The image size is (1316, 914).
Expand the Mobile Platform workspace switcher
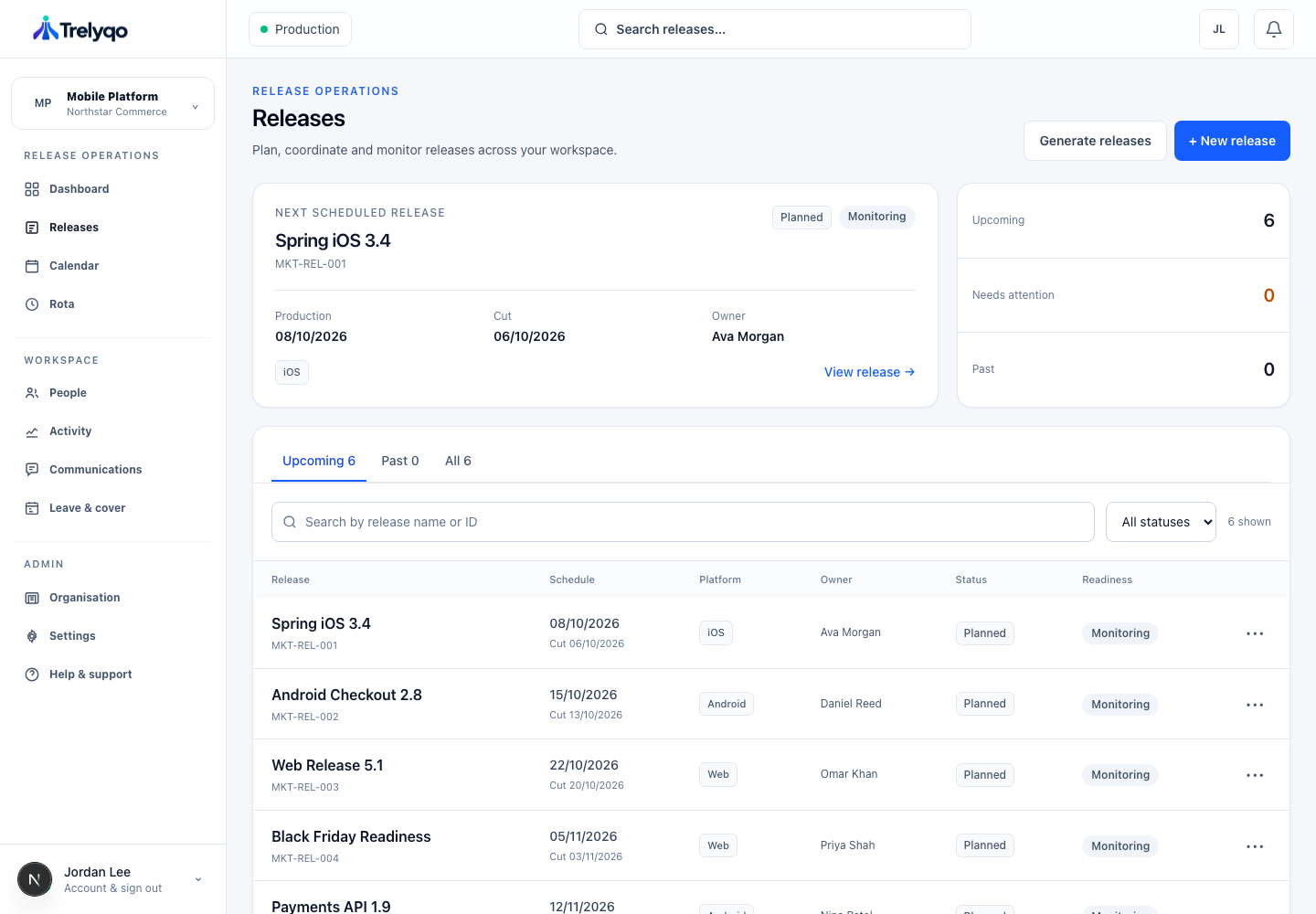click(112, 103)
